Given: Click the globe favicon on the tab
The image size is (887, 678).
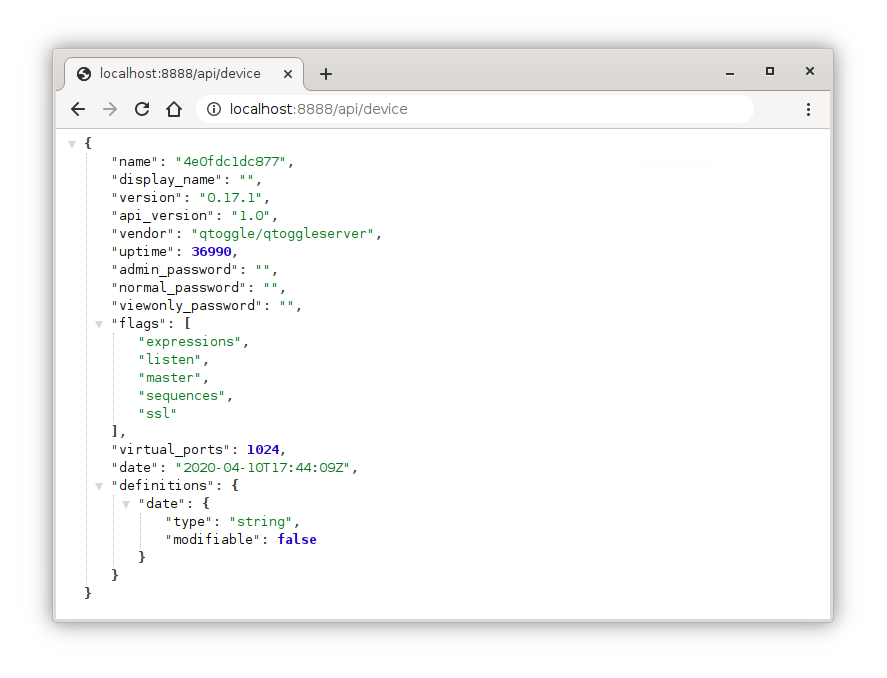Looking at the screenshot, I should [84, 74].
